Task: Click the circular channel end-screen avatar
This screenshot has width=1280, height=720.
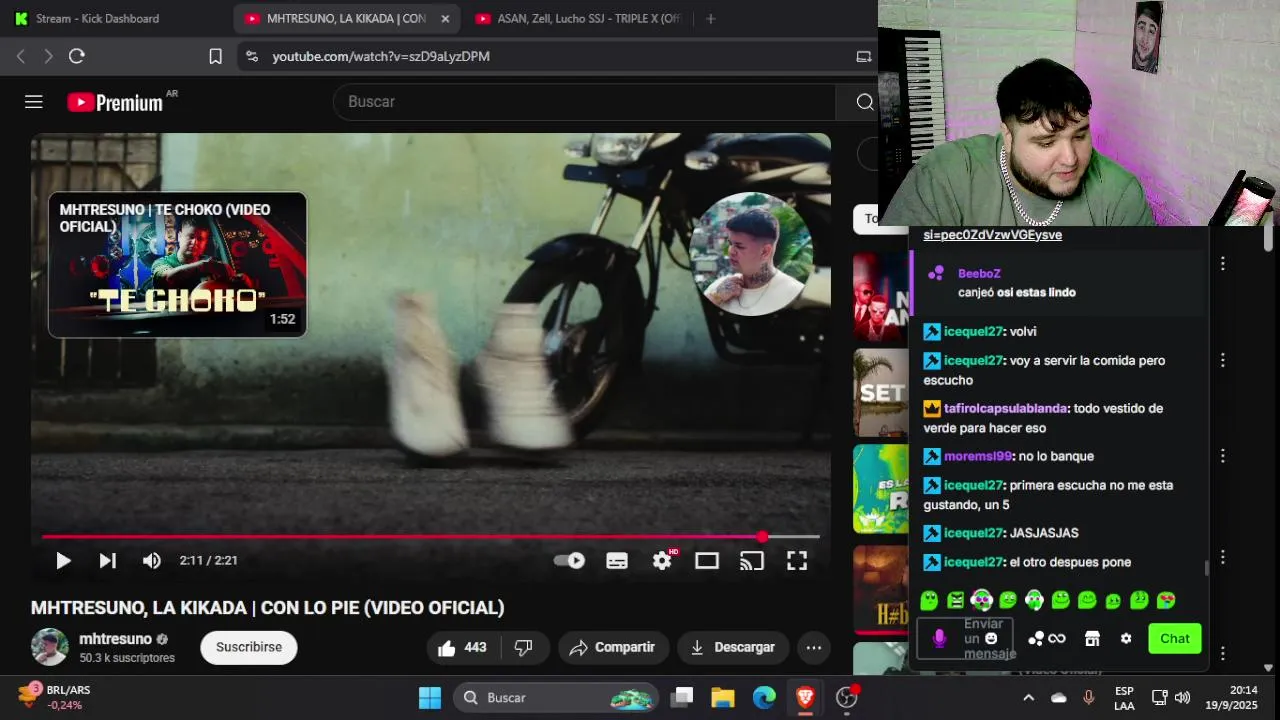Action: [751, 254]
